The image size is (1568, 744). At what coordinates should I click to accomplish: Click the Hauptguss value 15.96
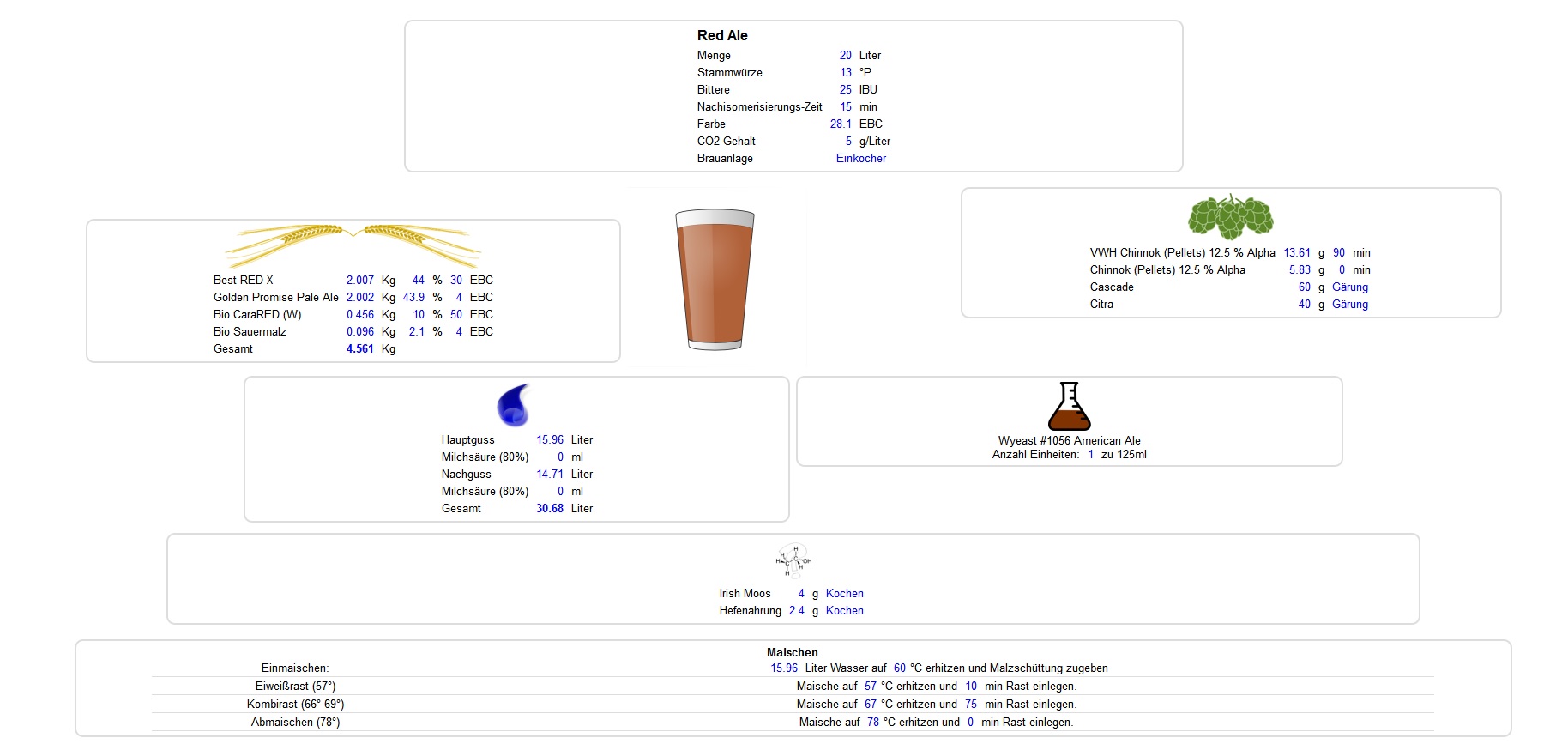pyautogui.click(x=550, y=440)
